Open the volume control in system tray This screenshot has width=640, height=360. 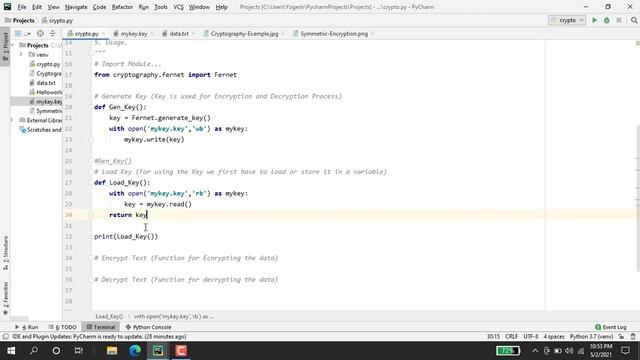pos(569,351)
